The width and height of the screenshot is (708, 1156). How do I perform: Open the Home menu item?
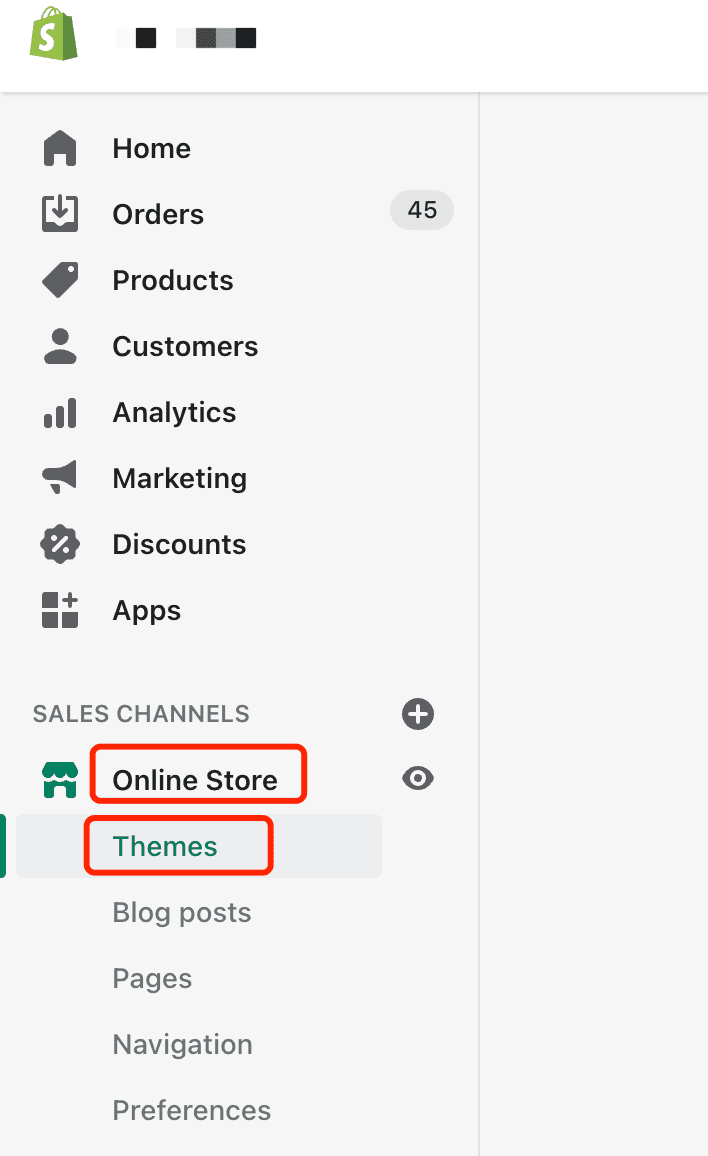(151, 148)
